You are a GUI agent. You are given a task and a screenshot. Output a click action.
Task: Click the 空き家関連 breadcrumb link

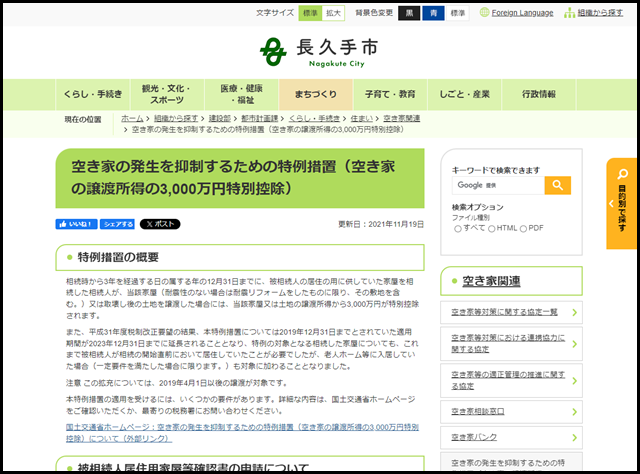point(402,118)
